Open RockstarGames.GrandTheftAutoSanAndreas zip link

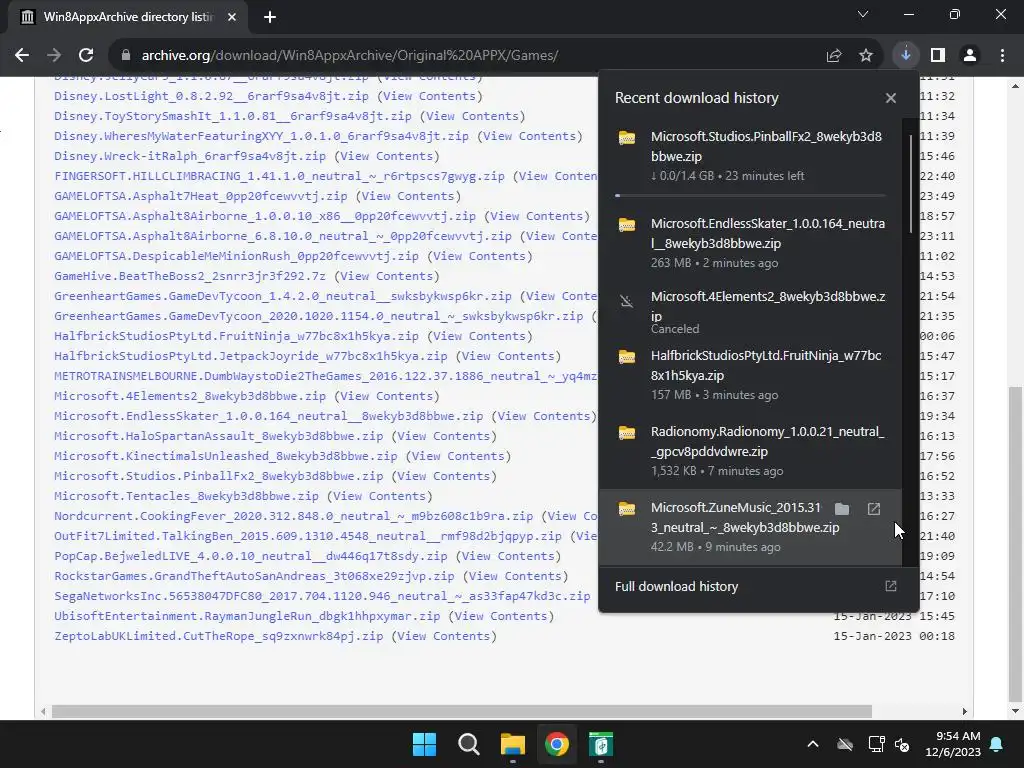coord(254,576)
